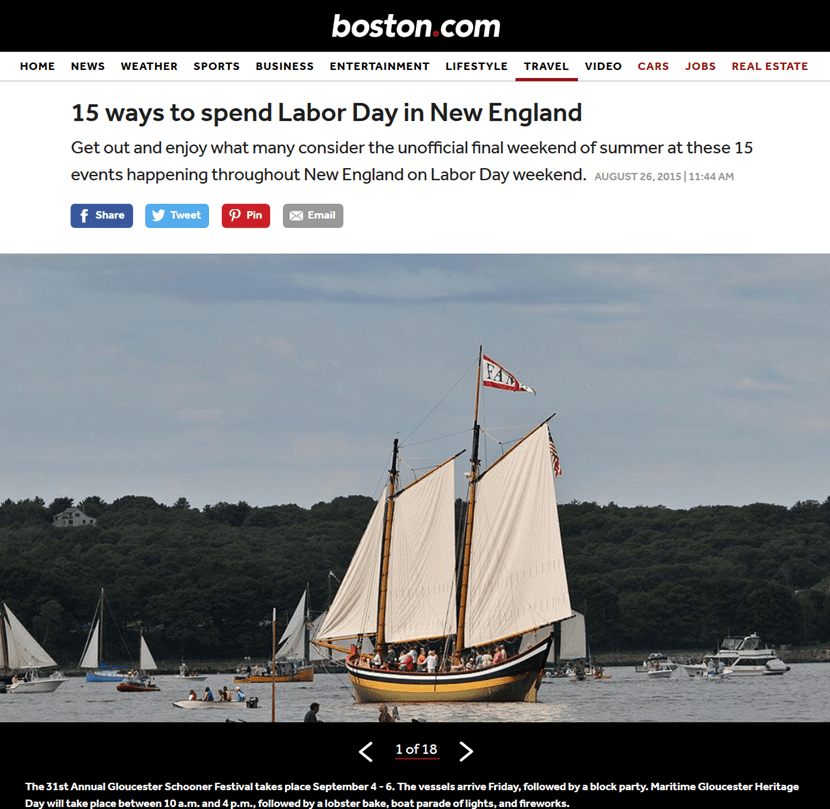Pin the article on Pinterest
830x809 pixels.
(x=246, y=215)
